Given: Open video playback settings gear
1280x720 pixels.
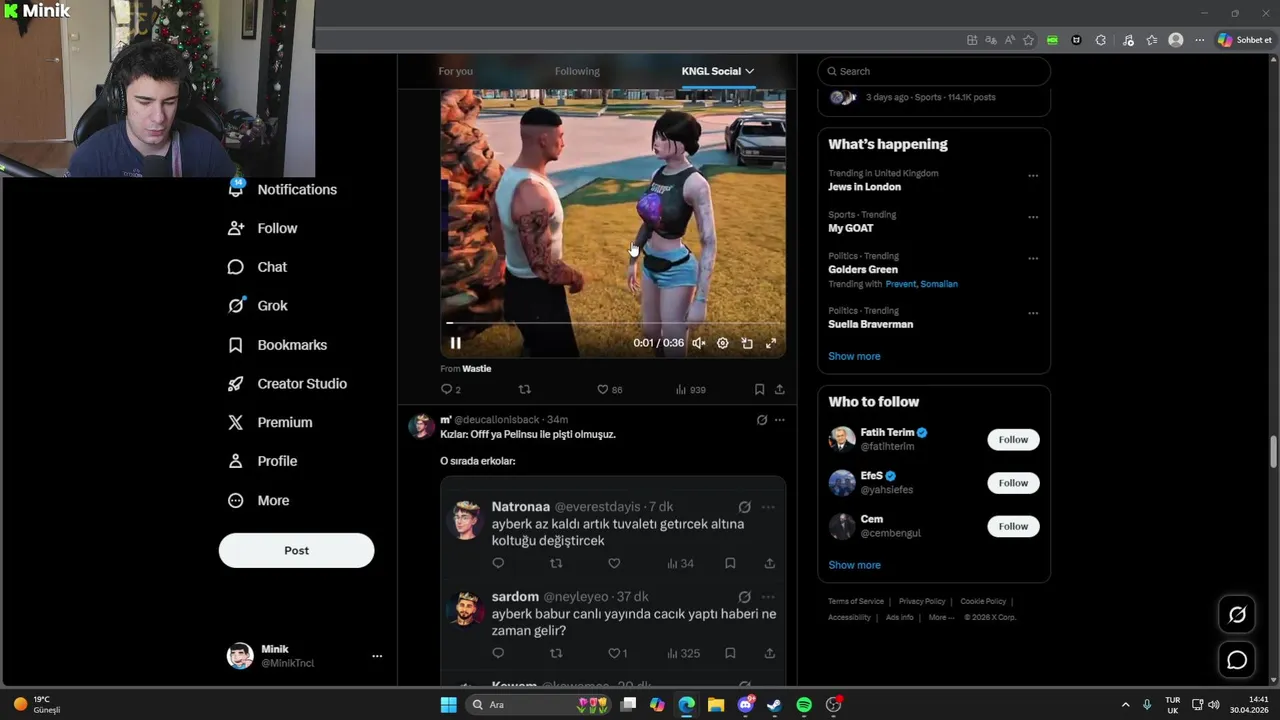Looking at the screenshot, I should [x=723, y=343].
